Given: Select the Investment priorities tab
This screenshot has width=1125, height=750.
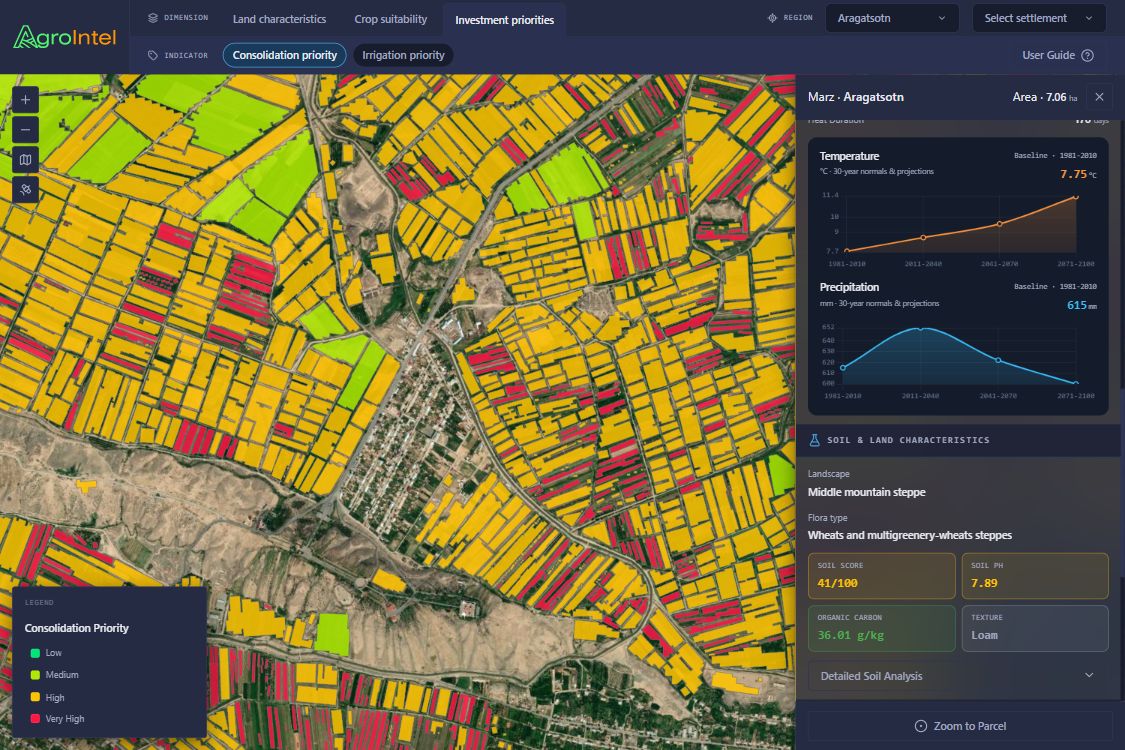Looking at the screenshot, I should coord(504,20).
